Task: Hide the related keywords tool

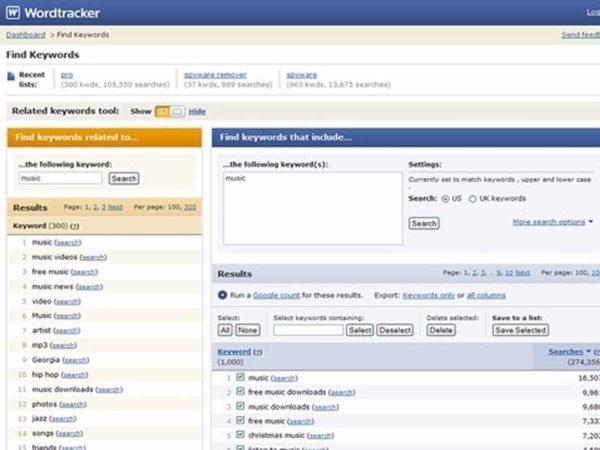Action: [x=197, y=111]
